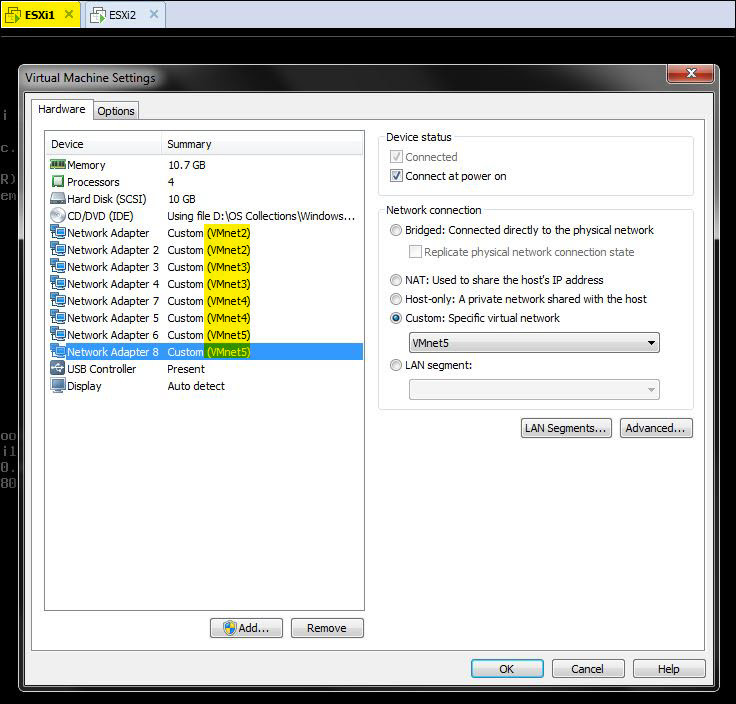This screenshot has width=736, height=704.
Task: Select USB Controller 'Present' summary
Action: click(x=186, y=369)
